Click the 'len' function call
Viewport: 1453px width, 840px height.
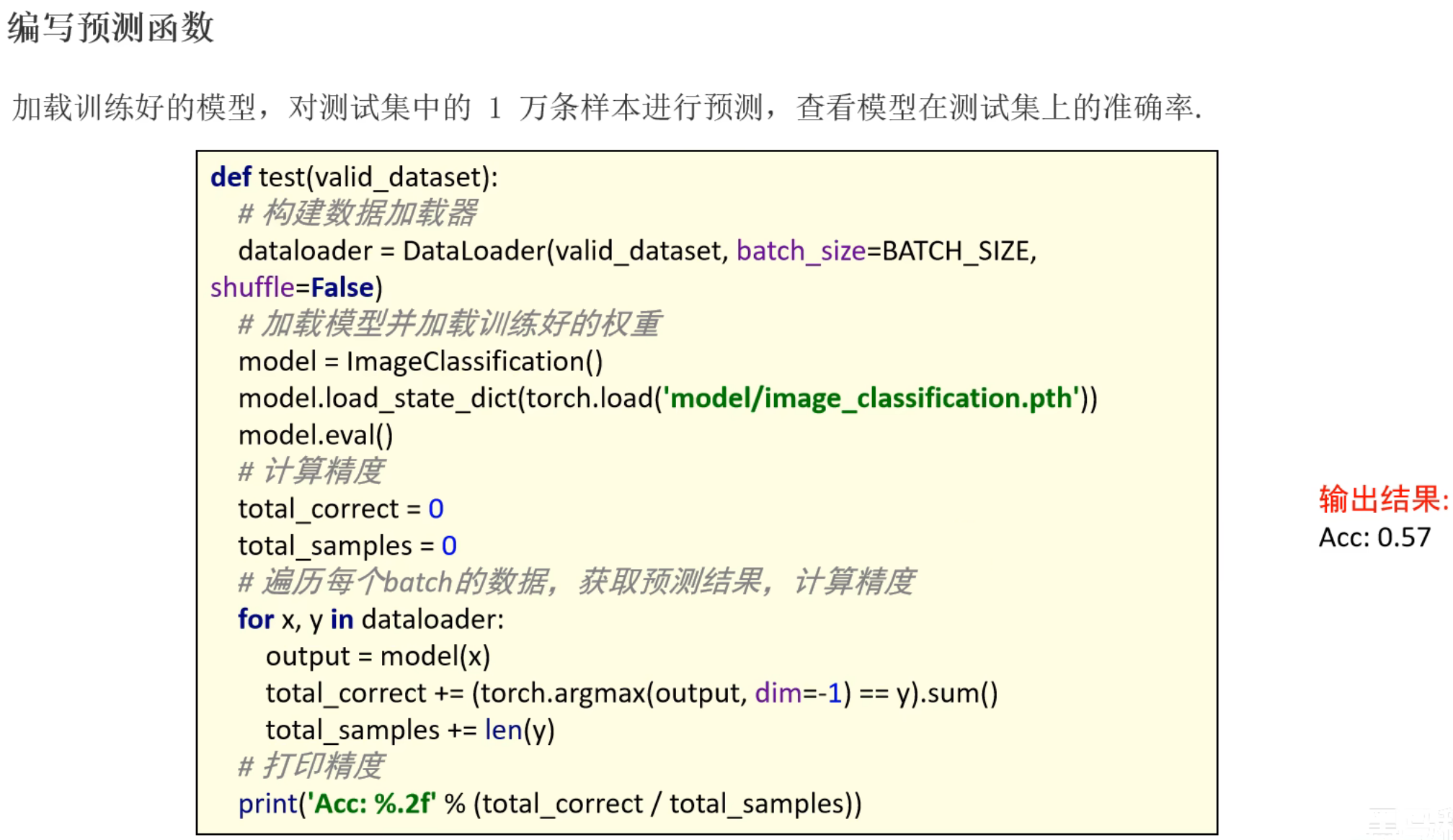click(x=503, y=730)
